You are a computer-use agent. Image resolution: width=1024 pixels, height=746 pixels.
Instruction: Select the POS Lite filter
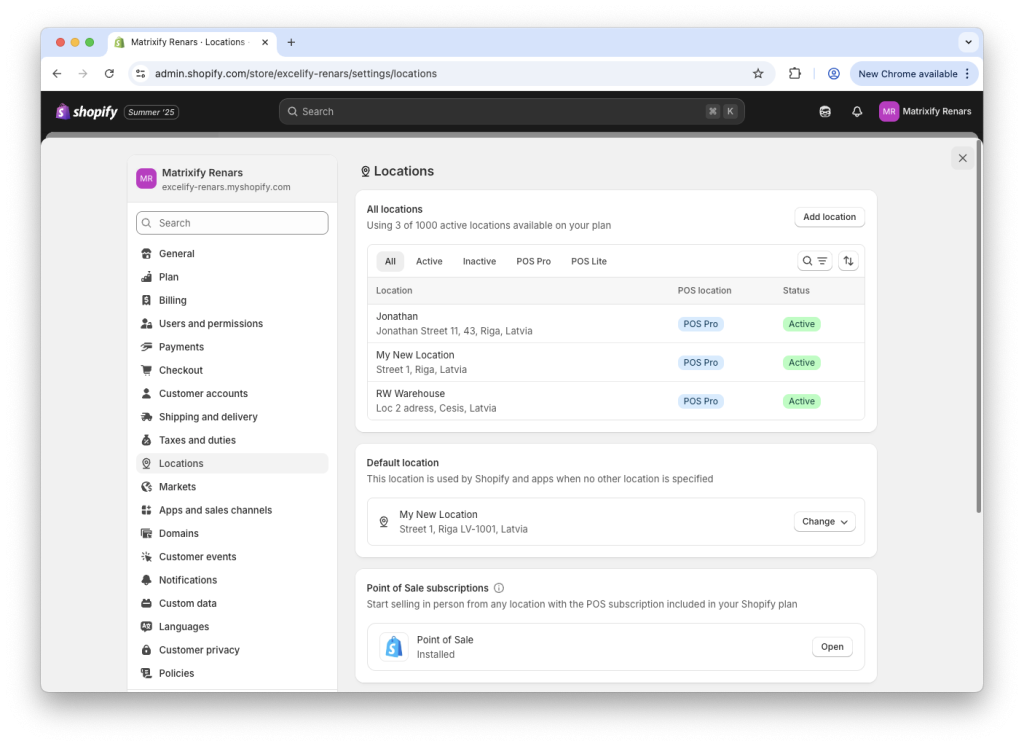[588, 260]
